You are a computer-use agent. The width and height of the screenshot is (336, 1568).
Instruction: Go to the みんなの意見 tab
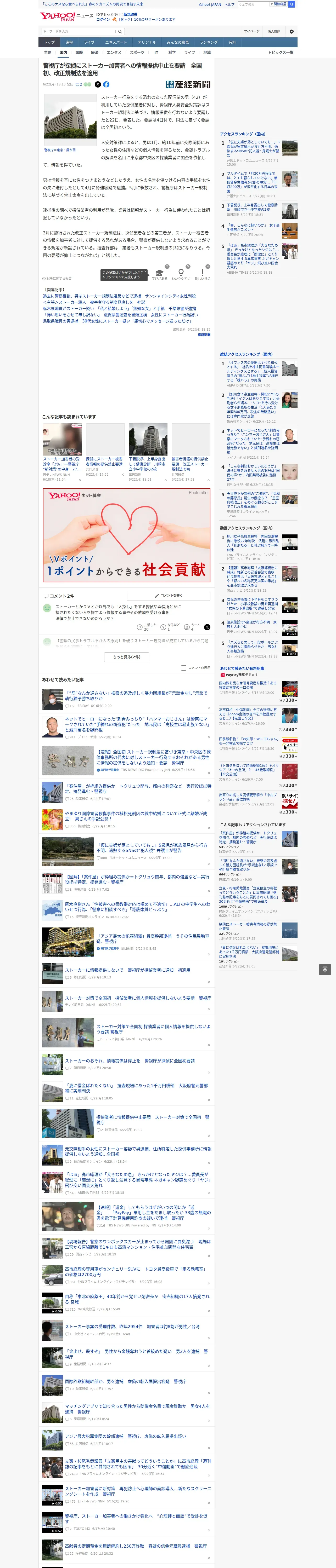177,43
